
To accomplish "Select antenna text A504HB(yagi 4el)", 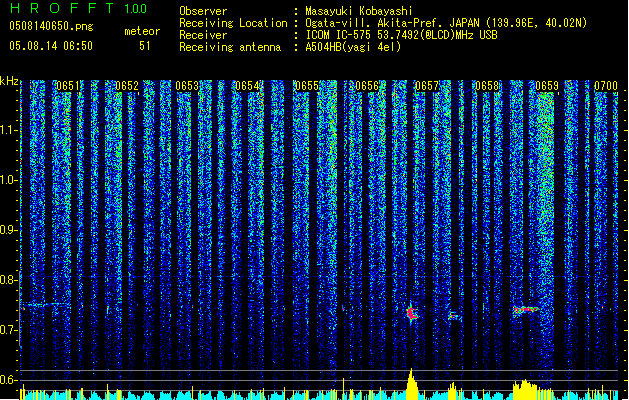I will [353, 47].
